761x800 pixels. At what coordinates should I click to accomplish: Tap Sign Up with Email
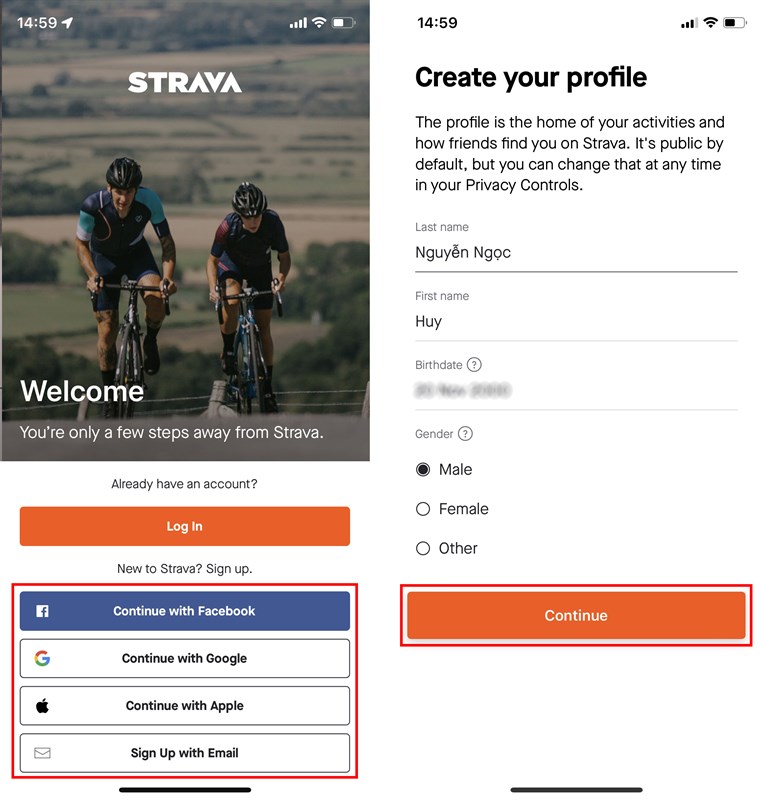pos(185,753)
